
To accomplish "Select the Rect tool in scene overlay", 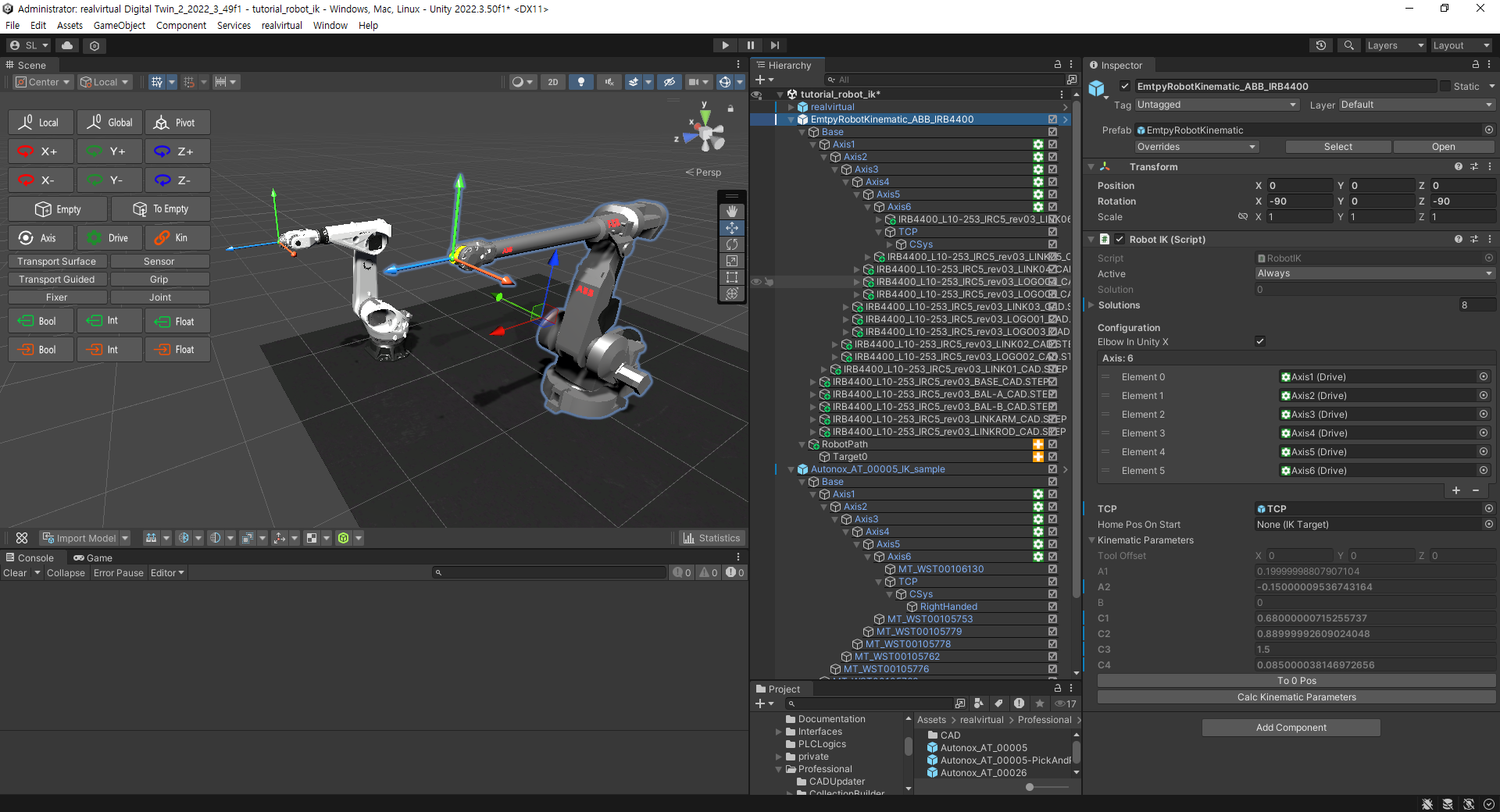I will [x=732, y=277].
